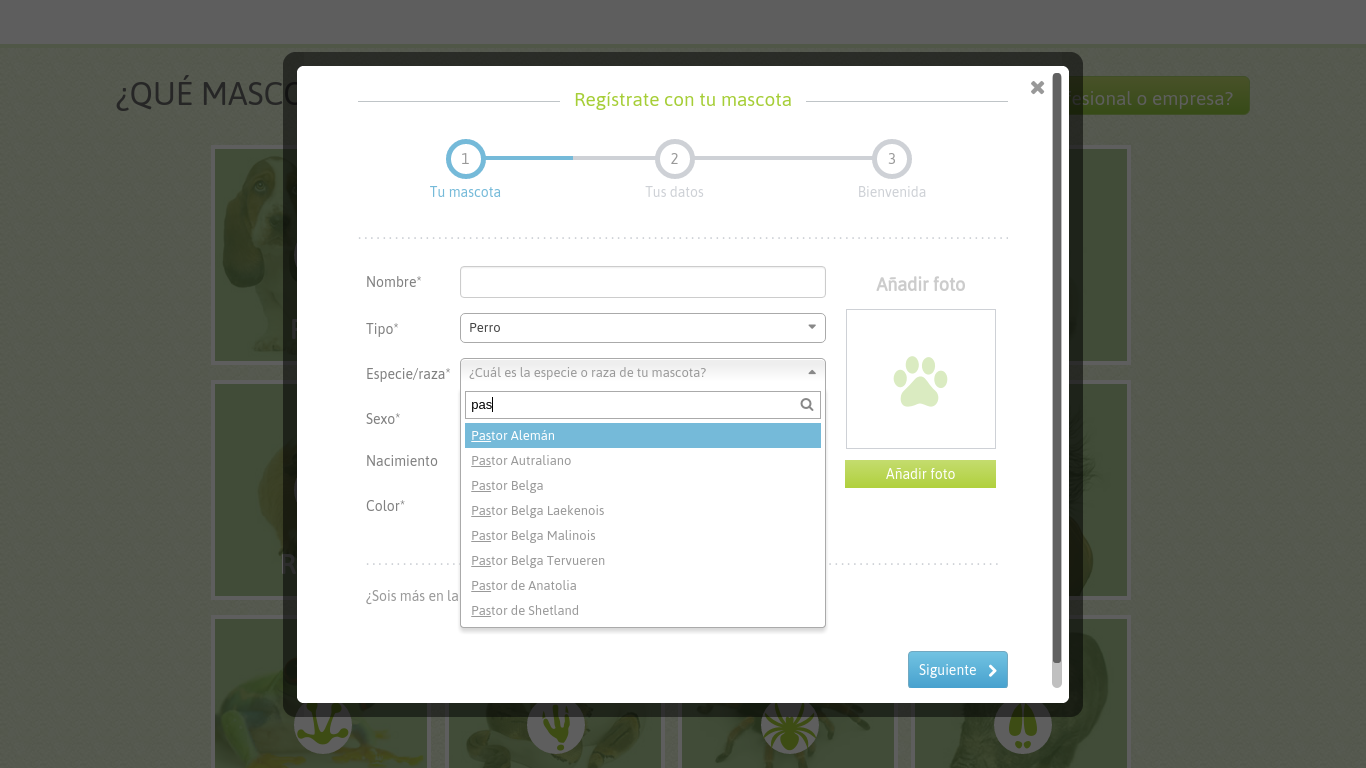Image resolution: width=1366 pixels, height=768 pixels.
Task: Close the registration dialog with the X
Action: point(1037,88)
